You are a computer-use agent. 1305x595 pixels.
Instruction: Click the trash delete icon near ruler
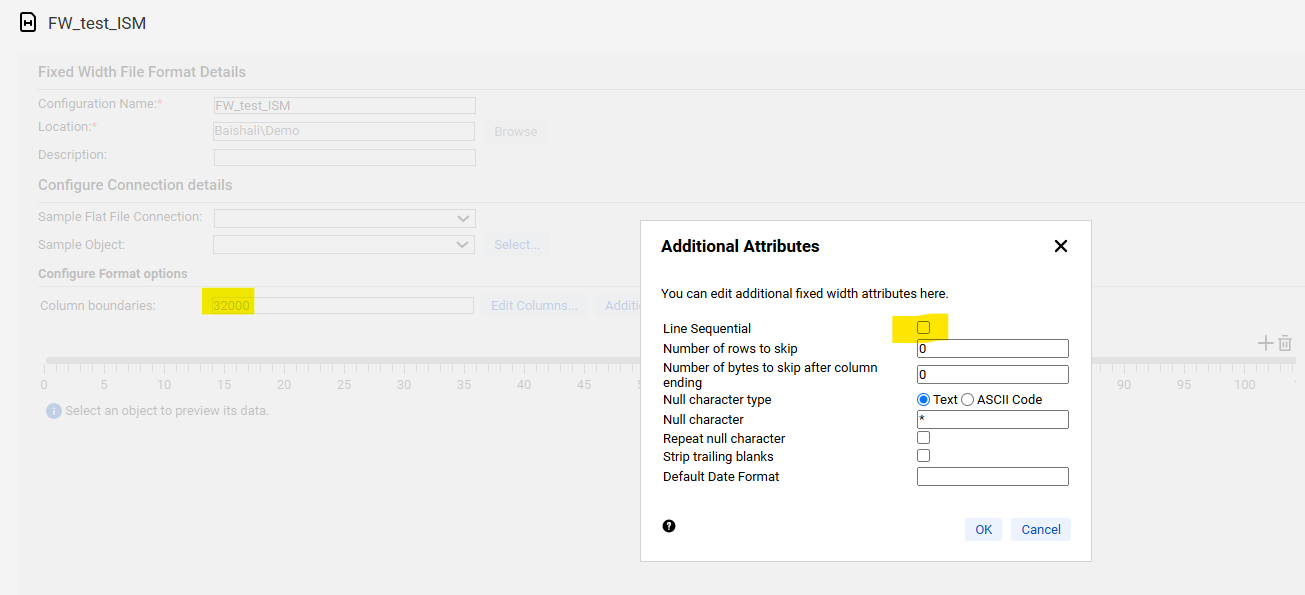(x=1285, y=343)
